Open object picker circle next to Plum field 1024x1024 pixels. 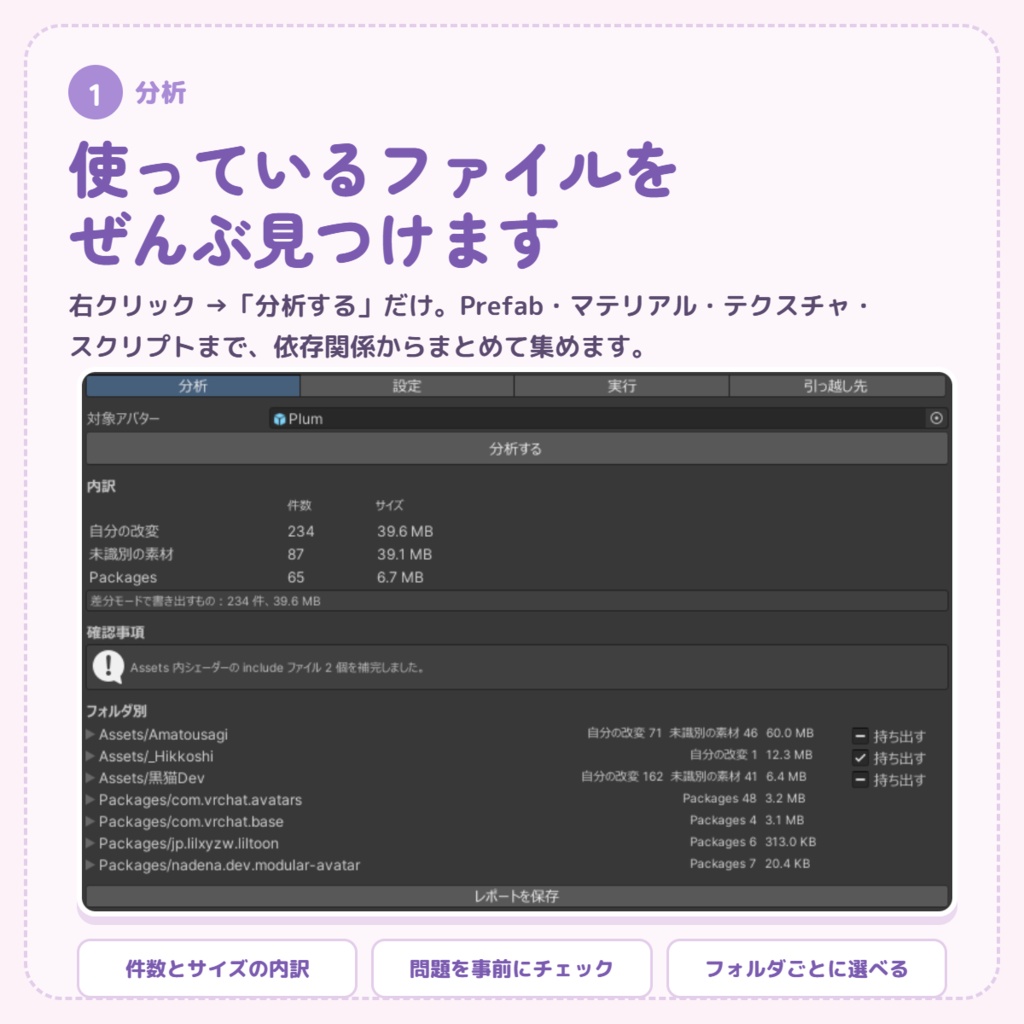click(936, 418)
